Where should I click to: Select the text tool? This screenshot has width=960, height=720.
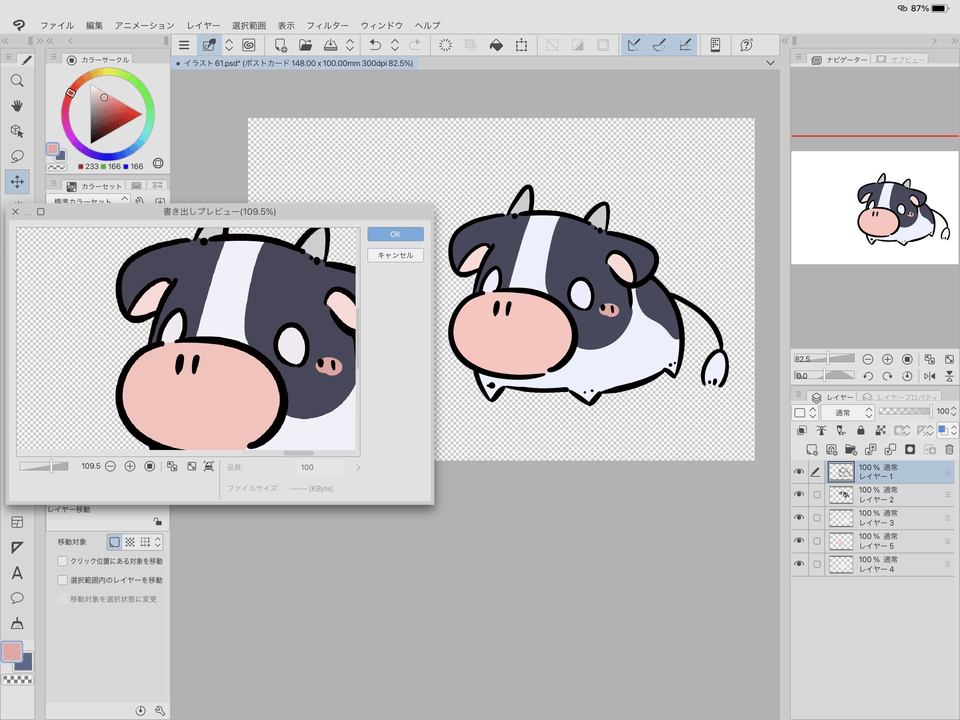tap(17, 573)
